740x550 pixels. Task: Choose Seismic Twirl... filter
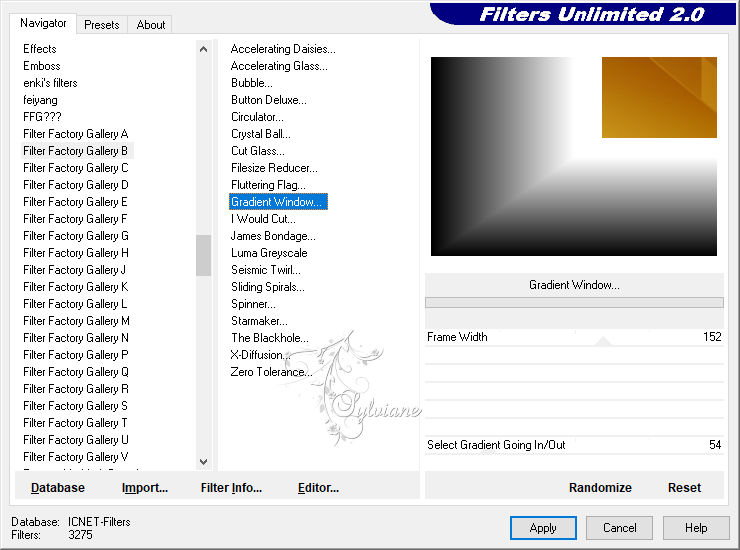[266, 270]
